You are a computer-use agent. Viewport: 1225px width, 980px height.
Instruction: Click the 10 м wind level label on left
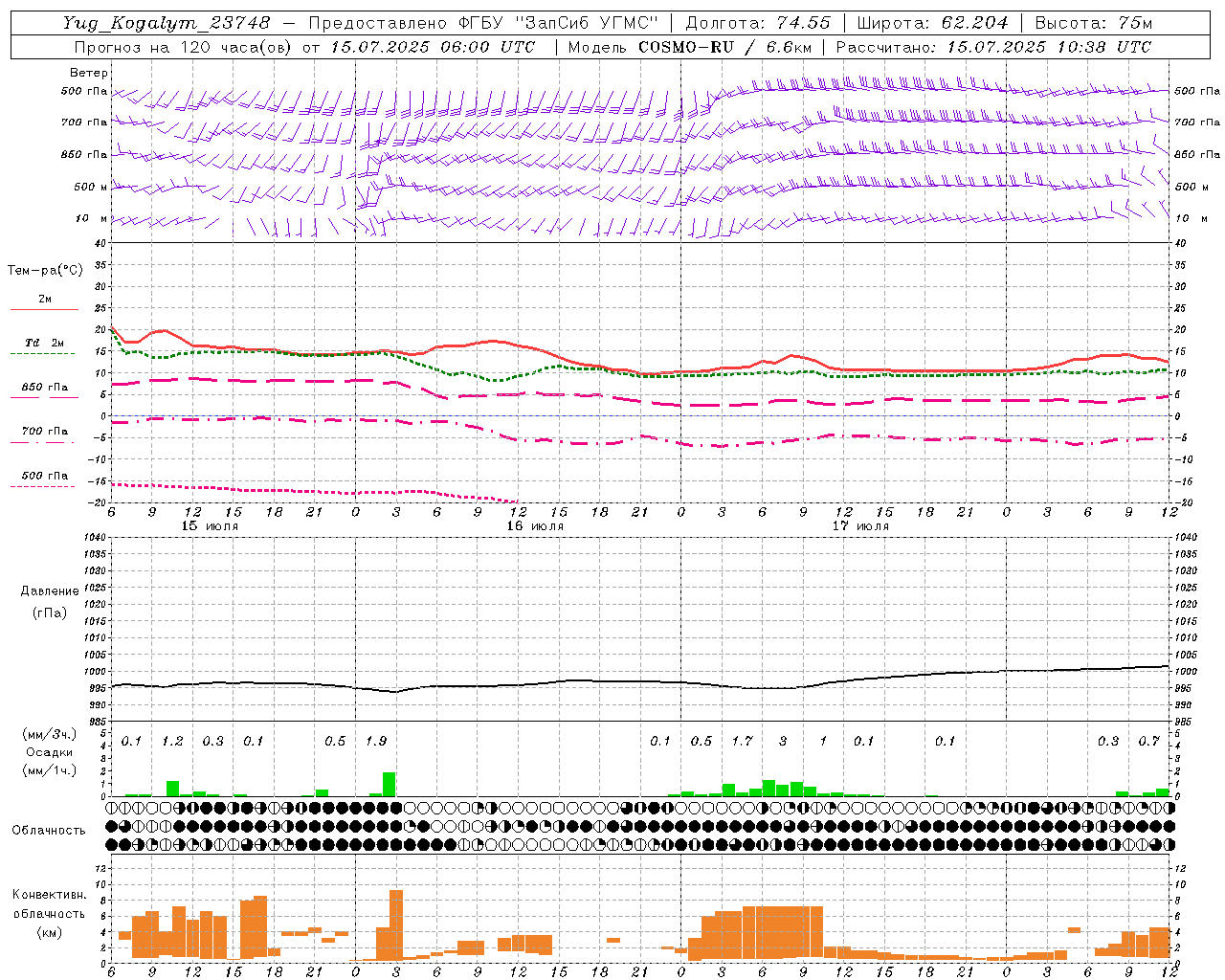(x=91, y=218)
